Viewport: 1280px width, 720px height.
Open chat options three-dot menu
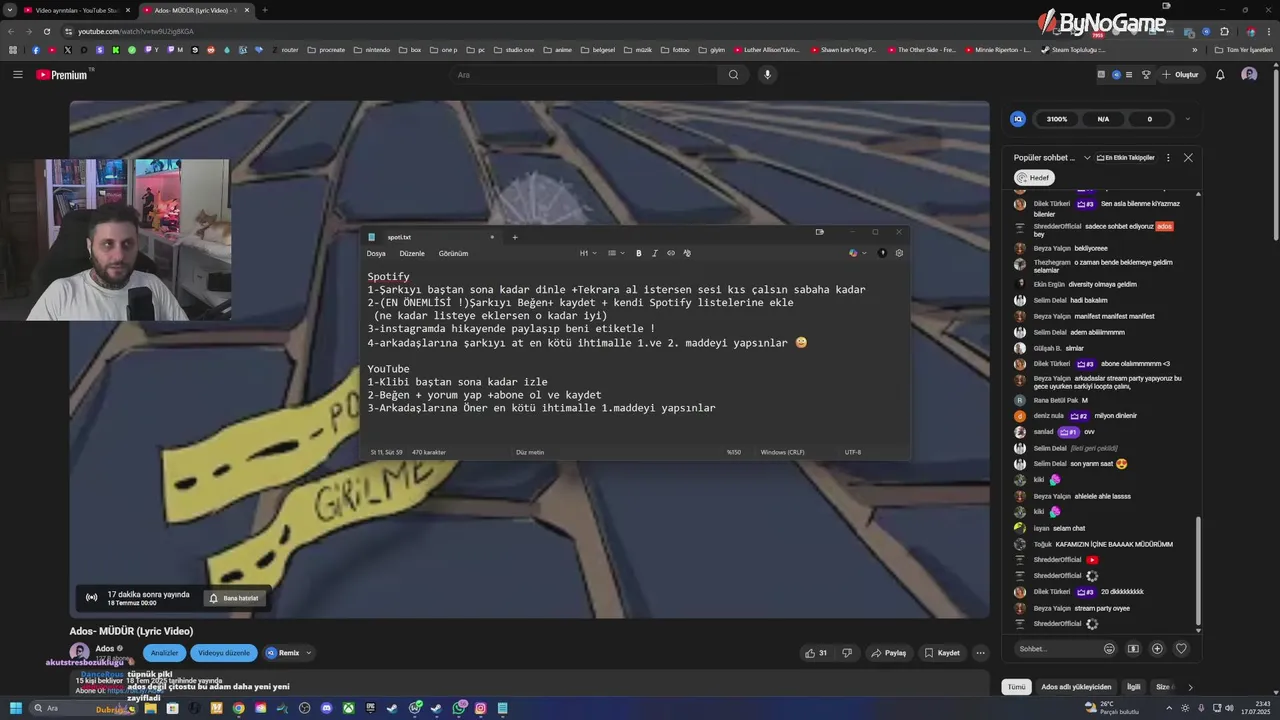pos(1168,158)
